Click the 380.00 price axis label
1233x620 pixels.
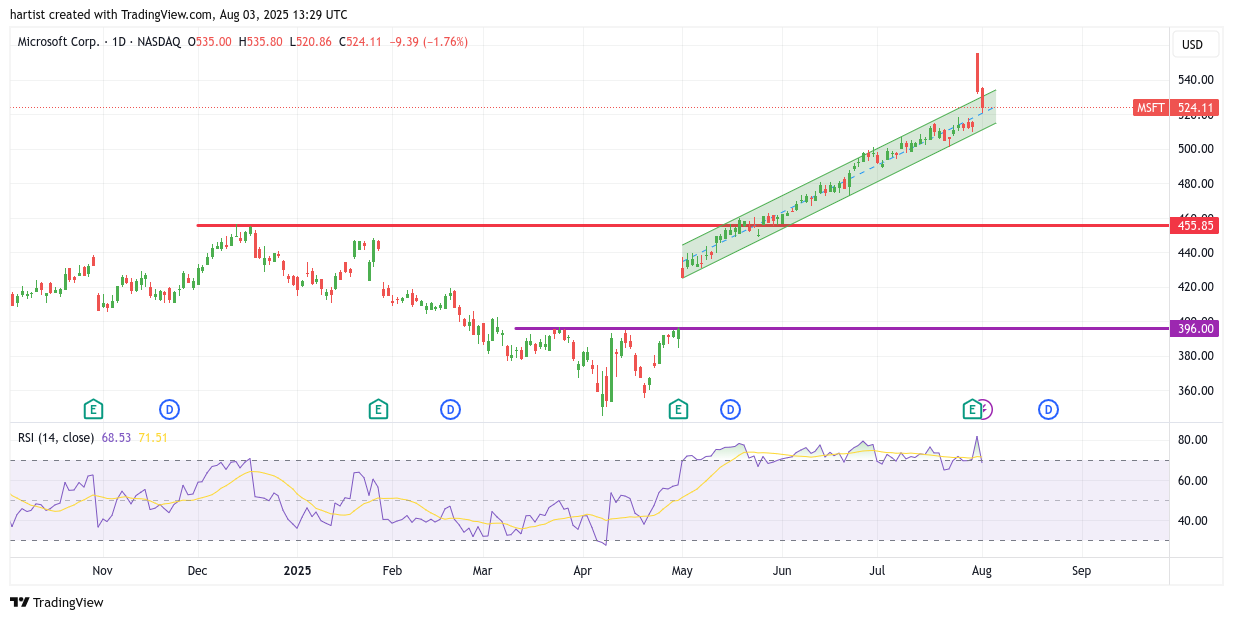coord(1195,356)
